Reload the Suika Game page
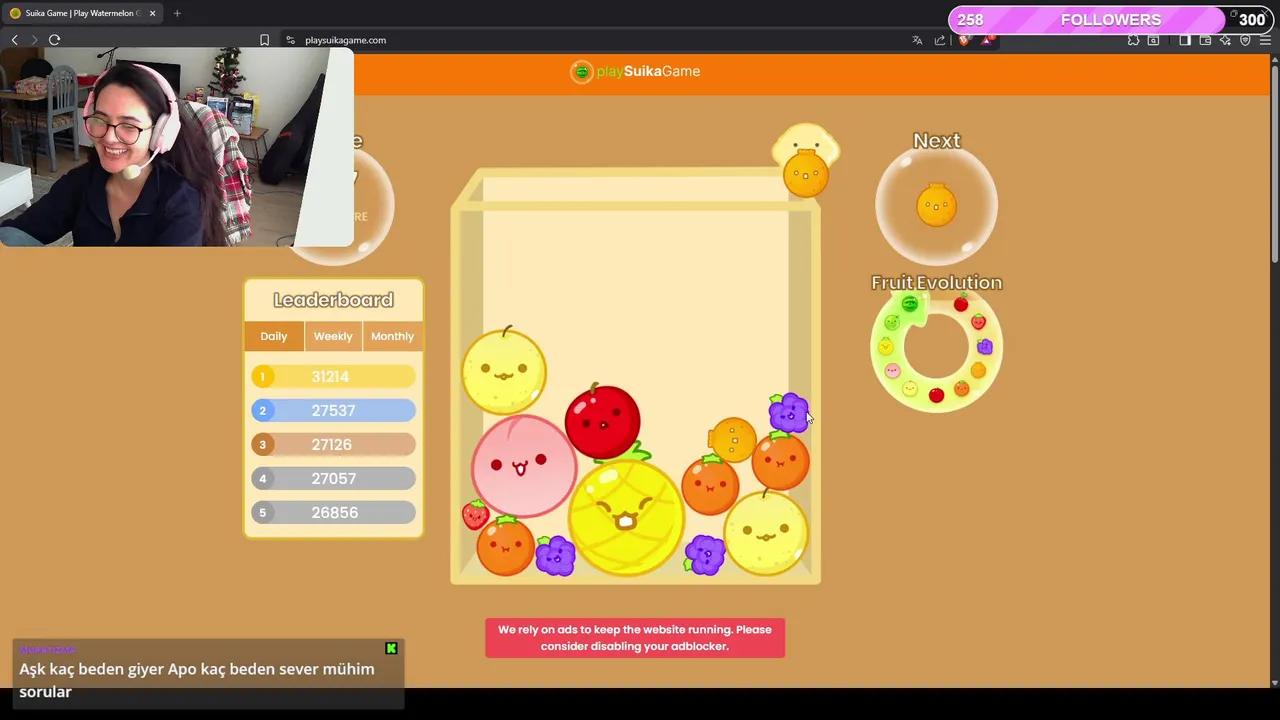The image size is (1280, 720). (54, 40)
